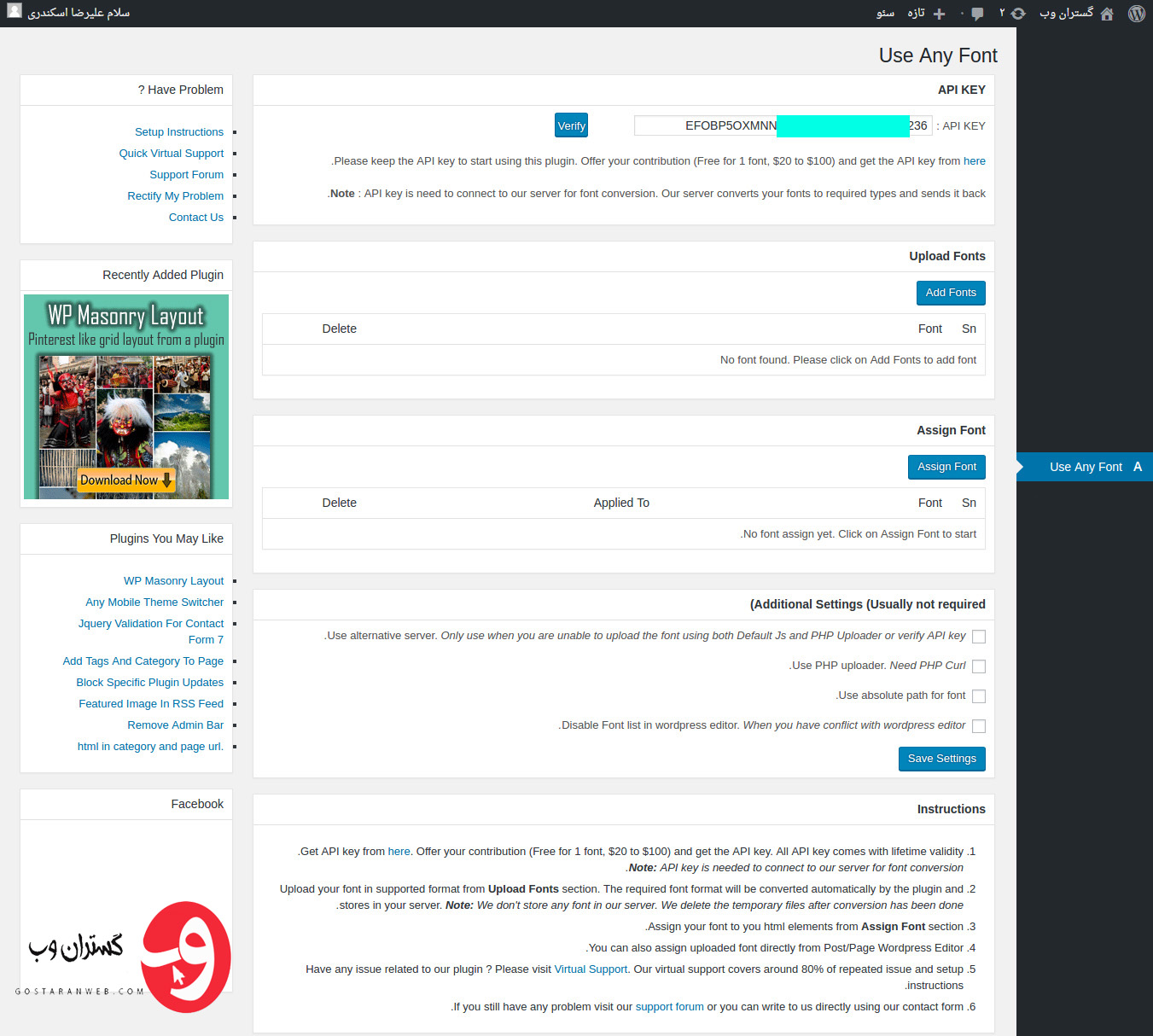
Task: Enable Use PHP uploader checkbox
Action: pos(979,666)
